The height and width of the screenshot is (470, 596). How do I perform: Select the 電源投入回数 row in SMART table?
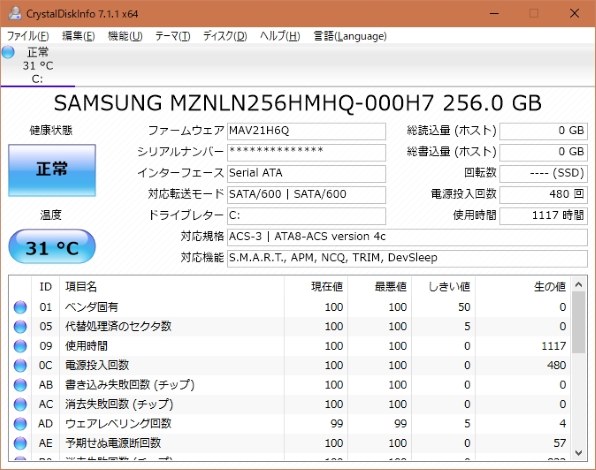(289, 366)
